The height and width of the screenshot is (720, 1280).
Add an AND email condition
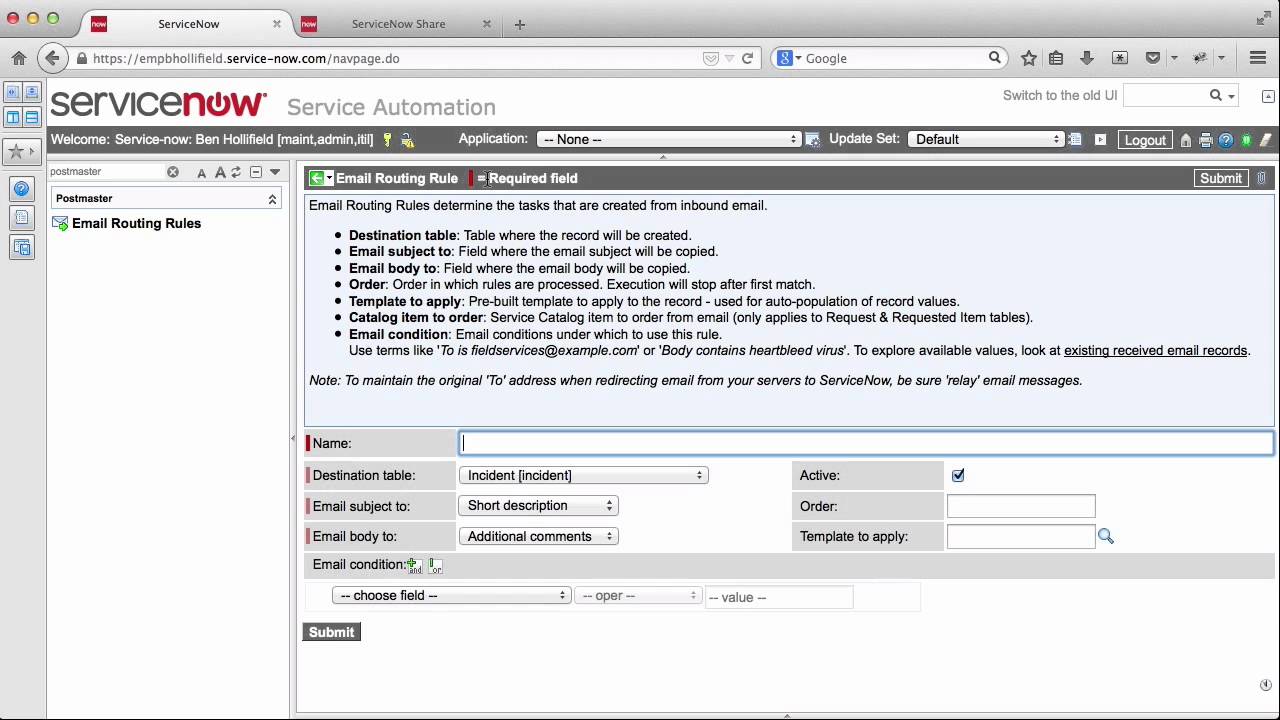(x=414, y=566)
